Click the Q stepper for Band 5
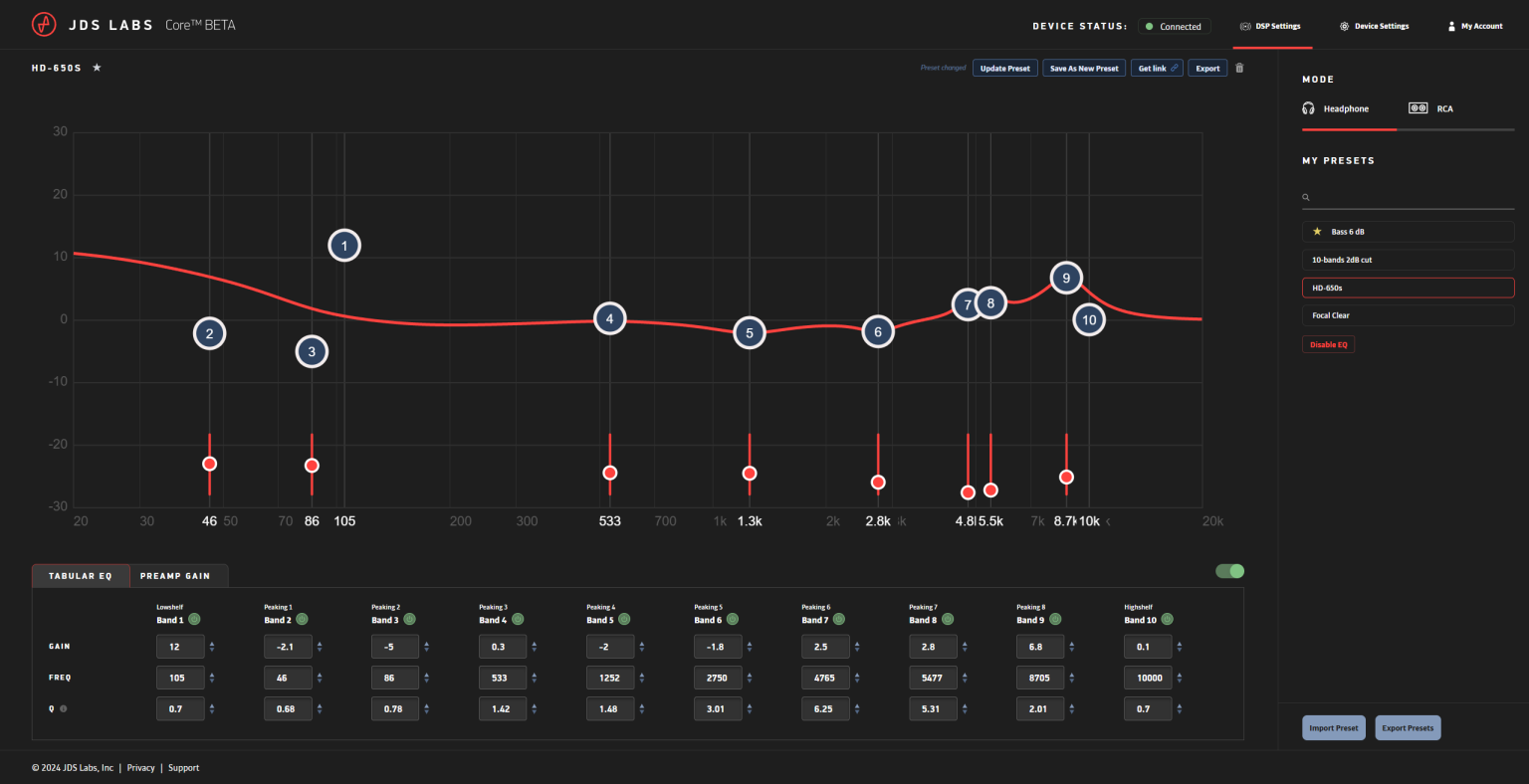The image size is (1529, 784). coord(642,708)
